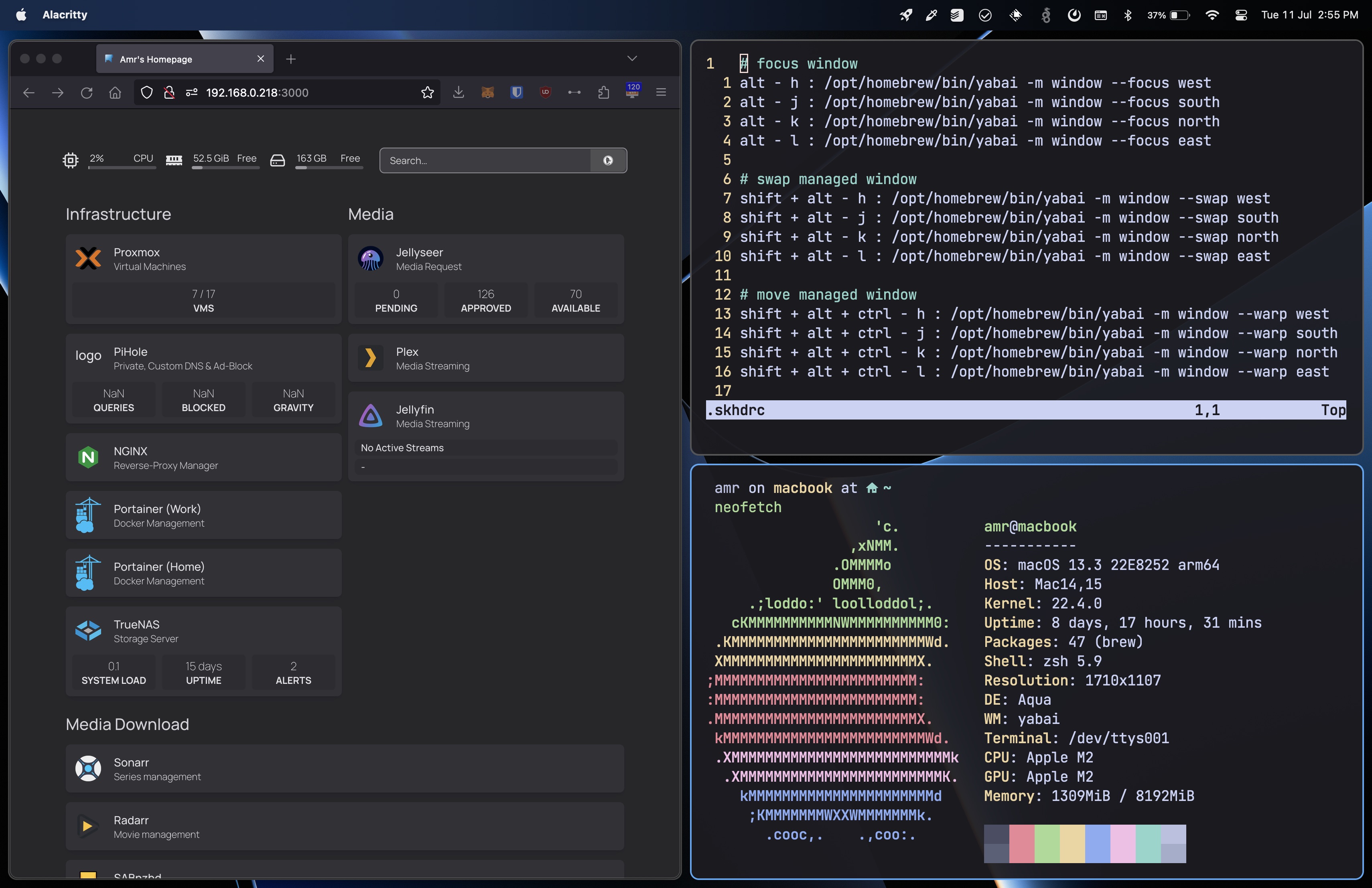Open the extension icon with the 120 badge
Viewport: 1372px width, 888px height.
pos(632,91)
